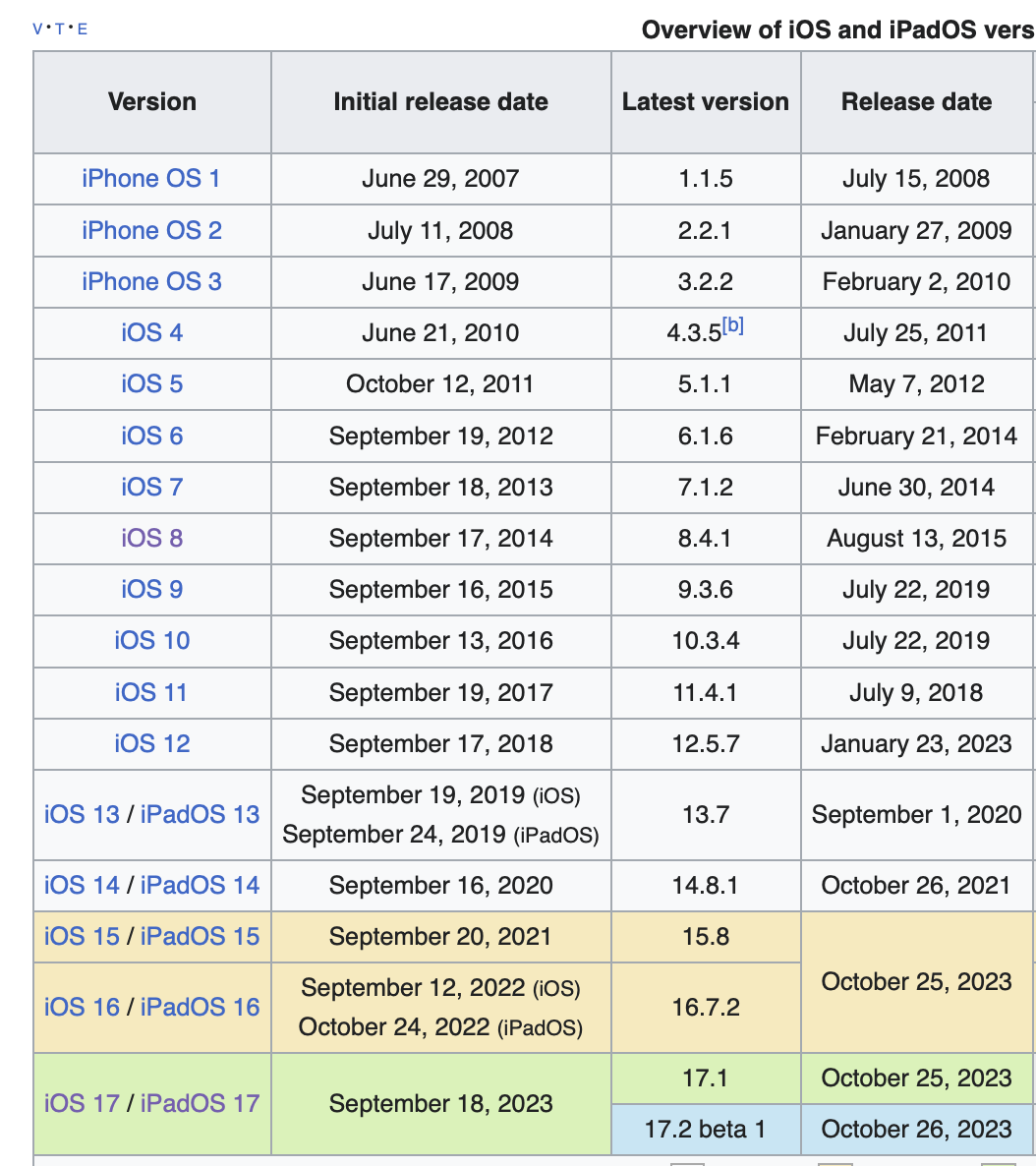Follow the iOS 4 link
The image size is (1036, 1166).
(x=151, y=333)
